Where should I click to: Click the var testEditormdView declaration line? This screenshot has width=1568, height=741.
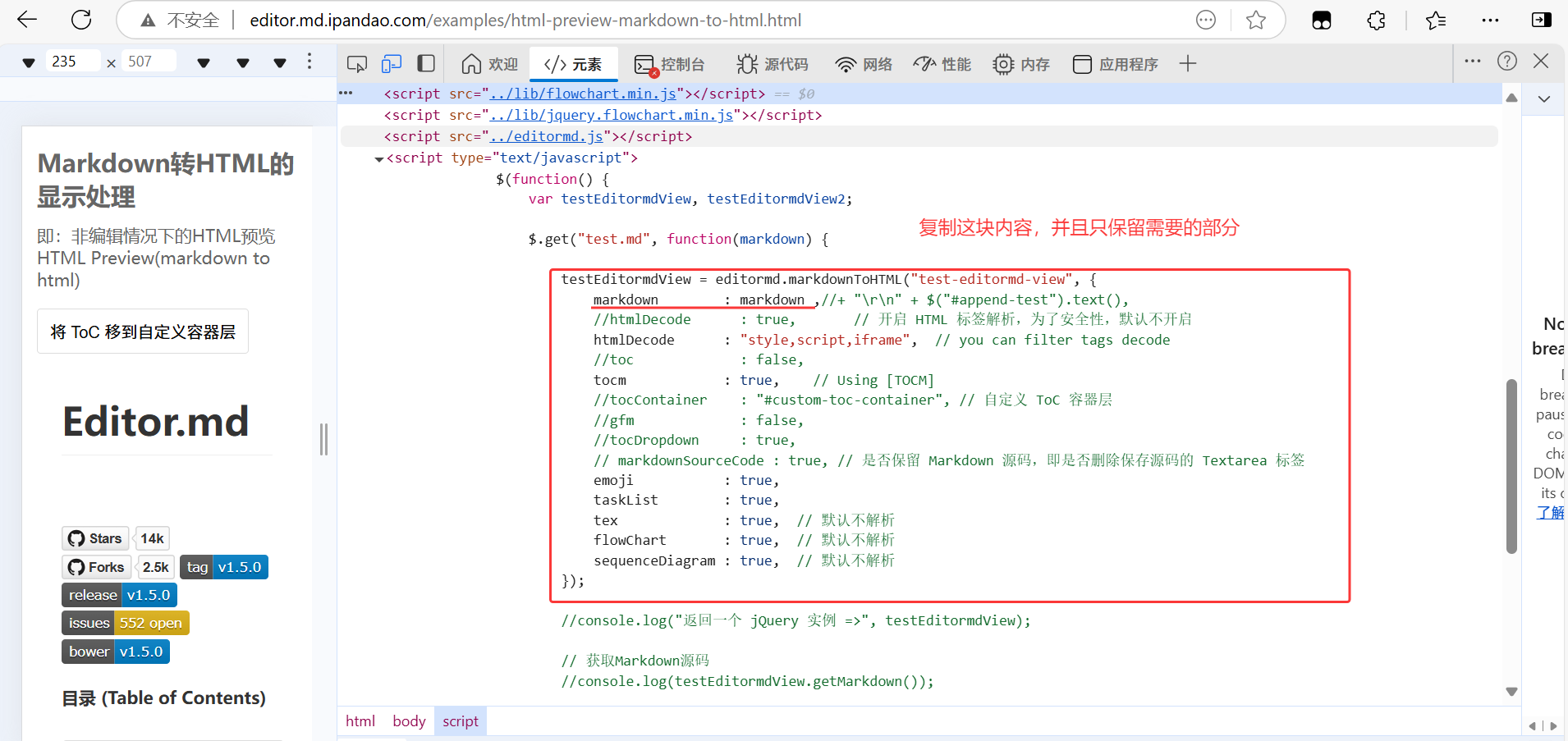tap(690, 199)
